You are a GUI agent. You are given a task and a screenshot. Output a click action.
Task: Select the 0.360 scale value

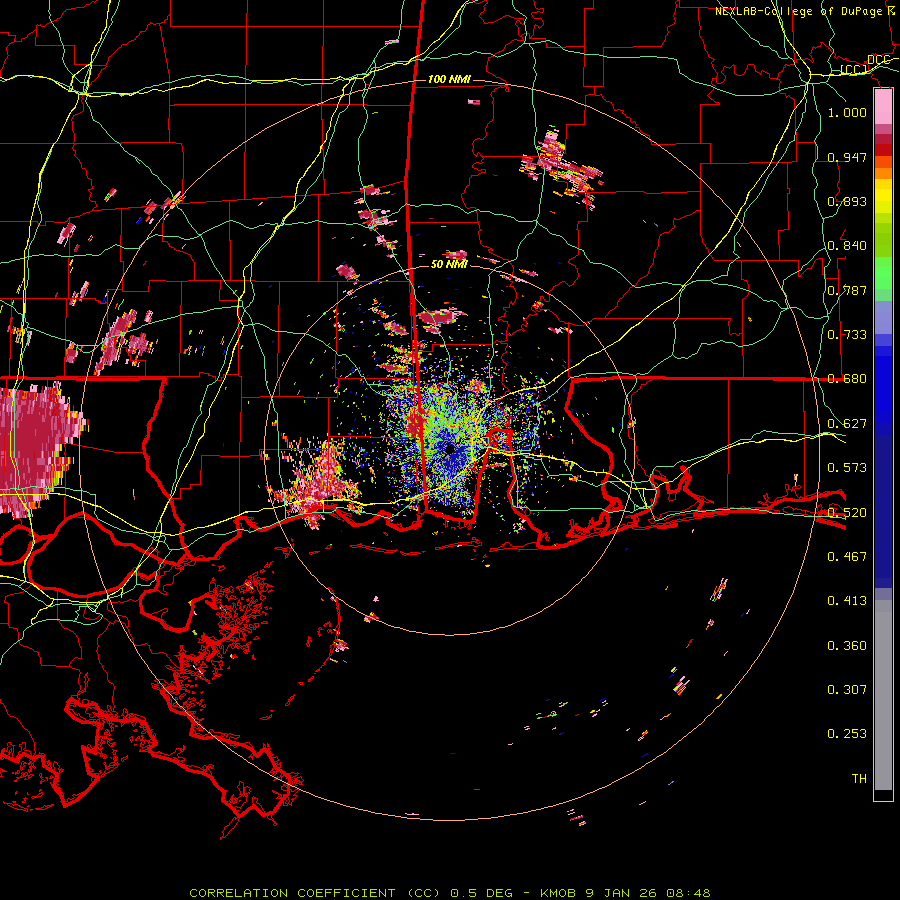tap(847, 646)
